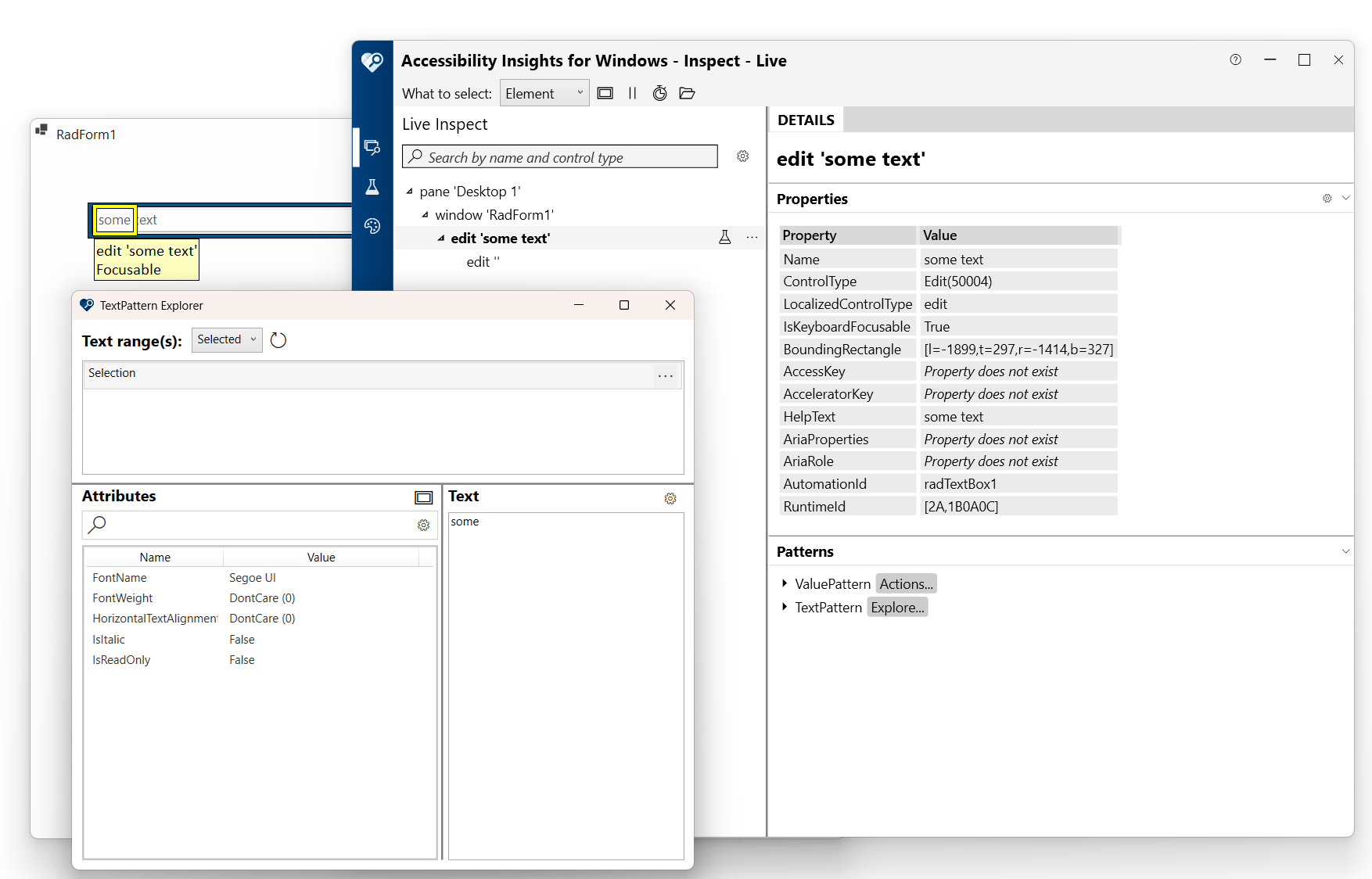1372x879 pixels.
Task: Open the Text panel settings gear
Action: coord(670,498)
